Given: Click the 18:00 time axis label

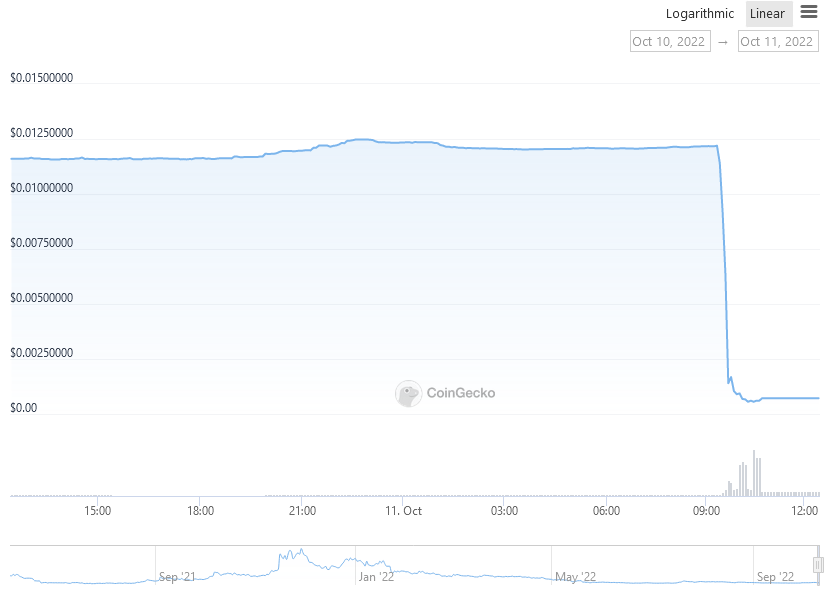Looking at the screenshot, I should (201, 511).
